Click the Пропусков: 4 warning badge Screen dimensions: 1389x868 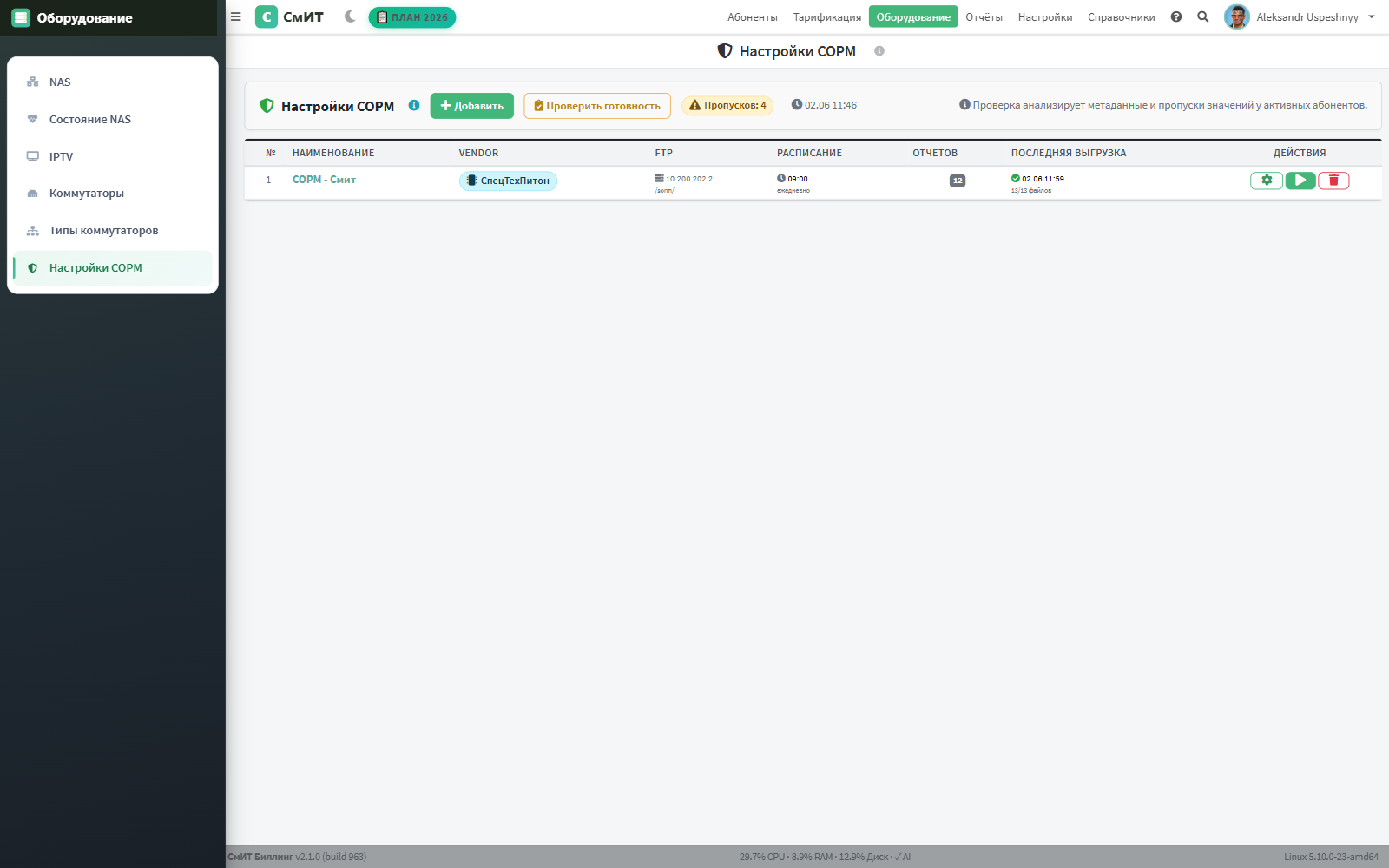pyautogui.click(x=727, y=105)
